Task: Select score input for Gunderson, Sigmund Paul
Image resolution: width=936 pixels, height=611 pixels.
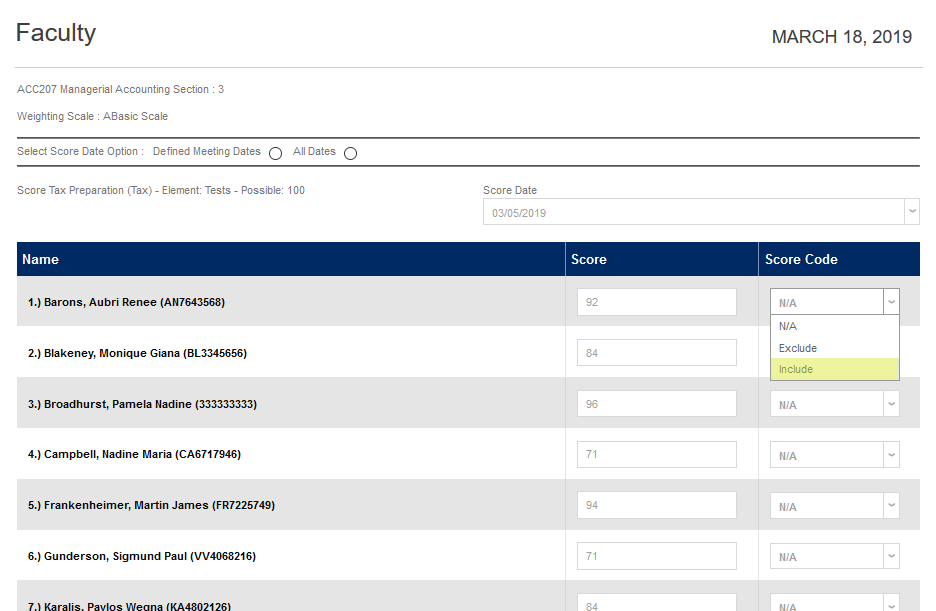Action: pos(656,557)
